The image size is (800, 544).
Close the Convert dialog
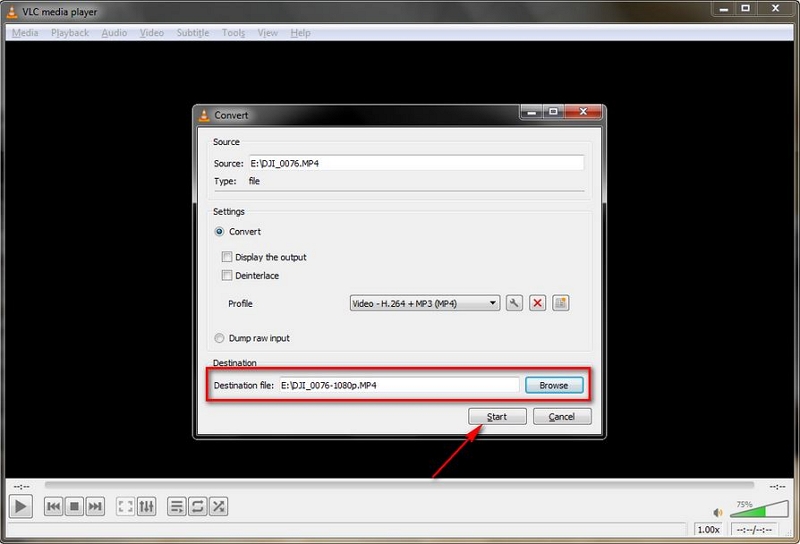point(583,112)
